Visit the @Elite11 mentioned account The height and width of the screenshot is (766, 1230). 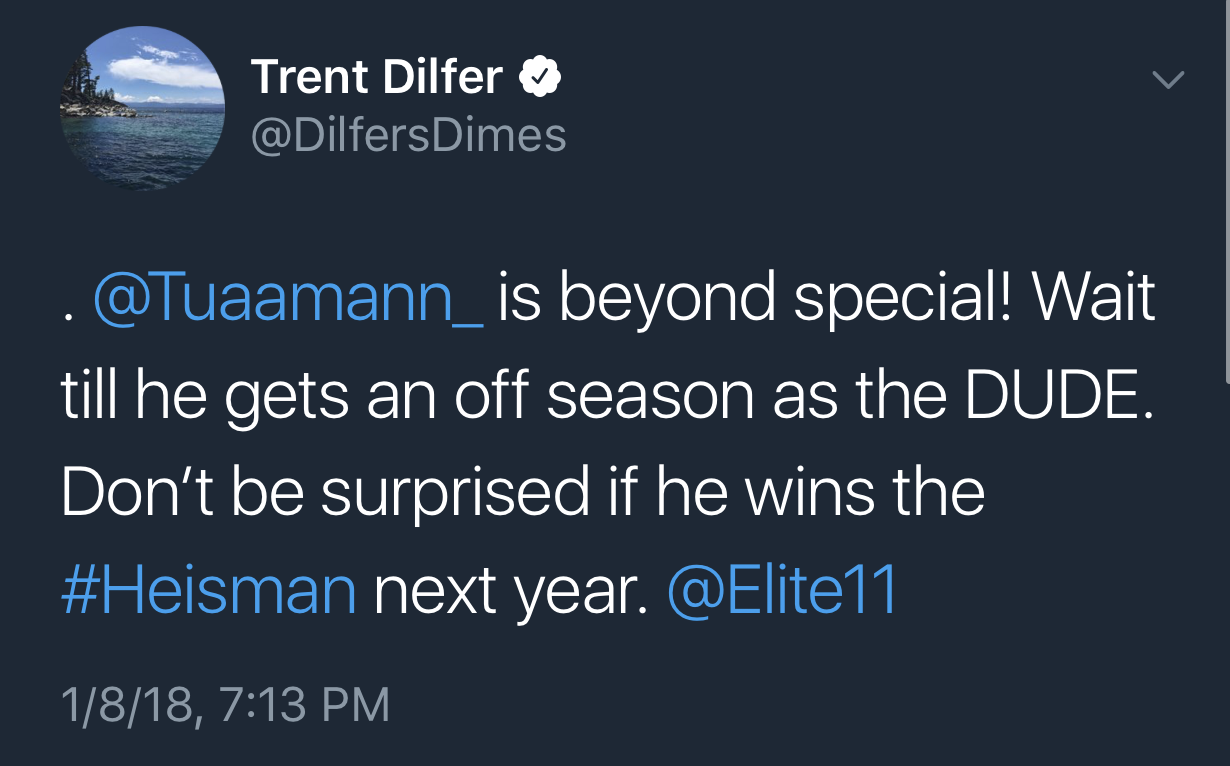point(782,590)
